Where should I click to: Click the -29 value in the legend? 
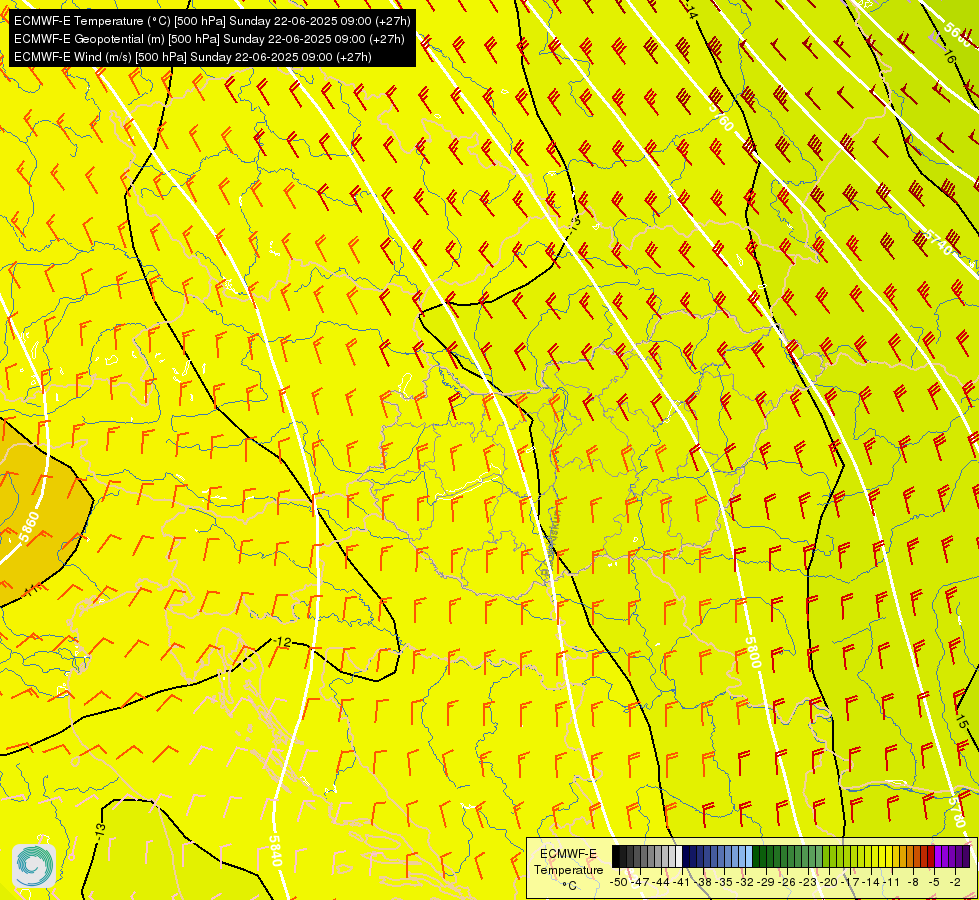coord(765,882)
